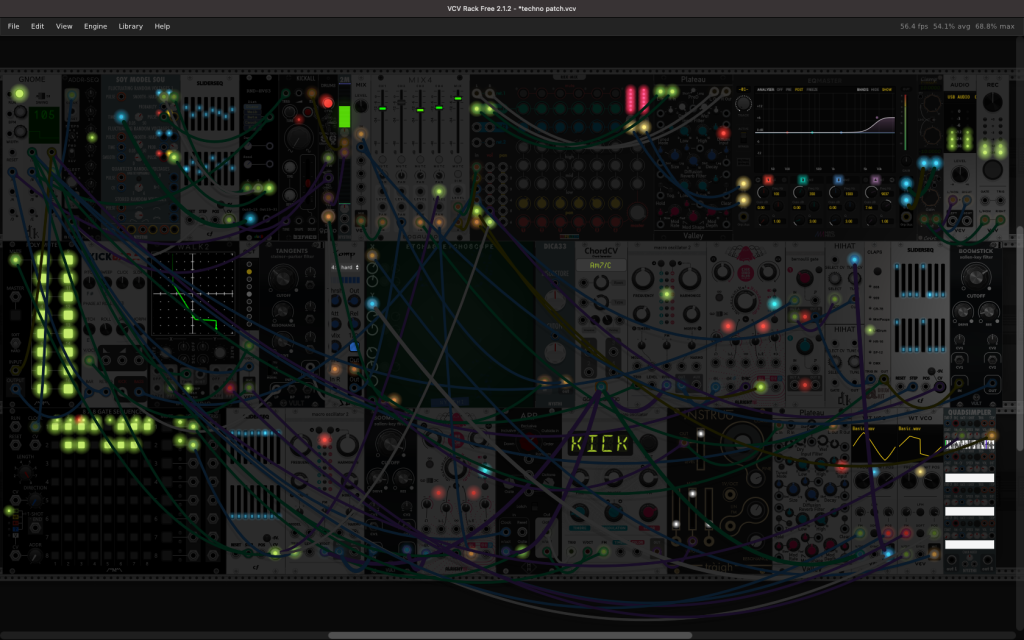The height and width of the screenshot is (640, 1024).
Task: Click the green 105 BPM display on GNOME
Action: tap(44, 124)
